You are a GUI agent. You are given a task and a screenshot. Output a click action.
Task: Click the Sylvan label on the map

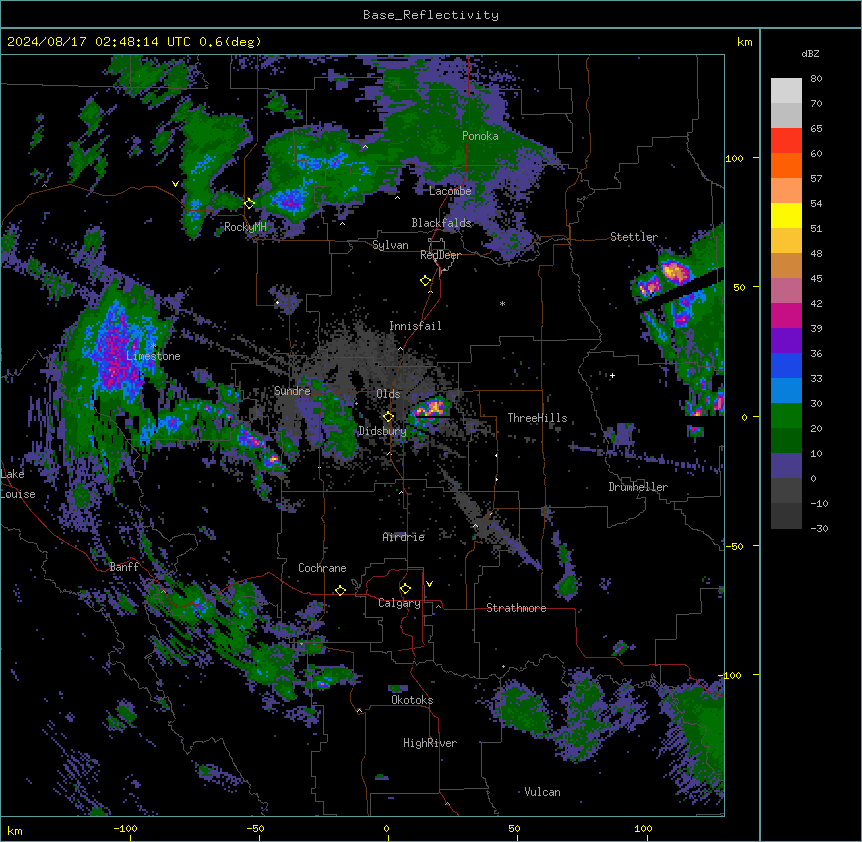point(390,245)
